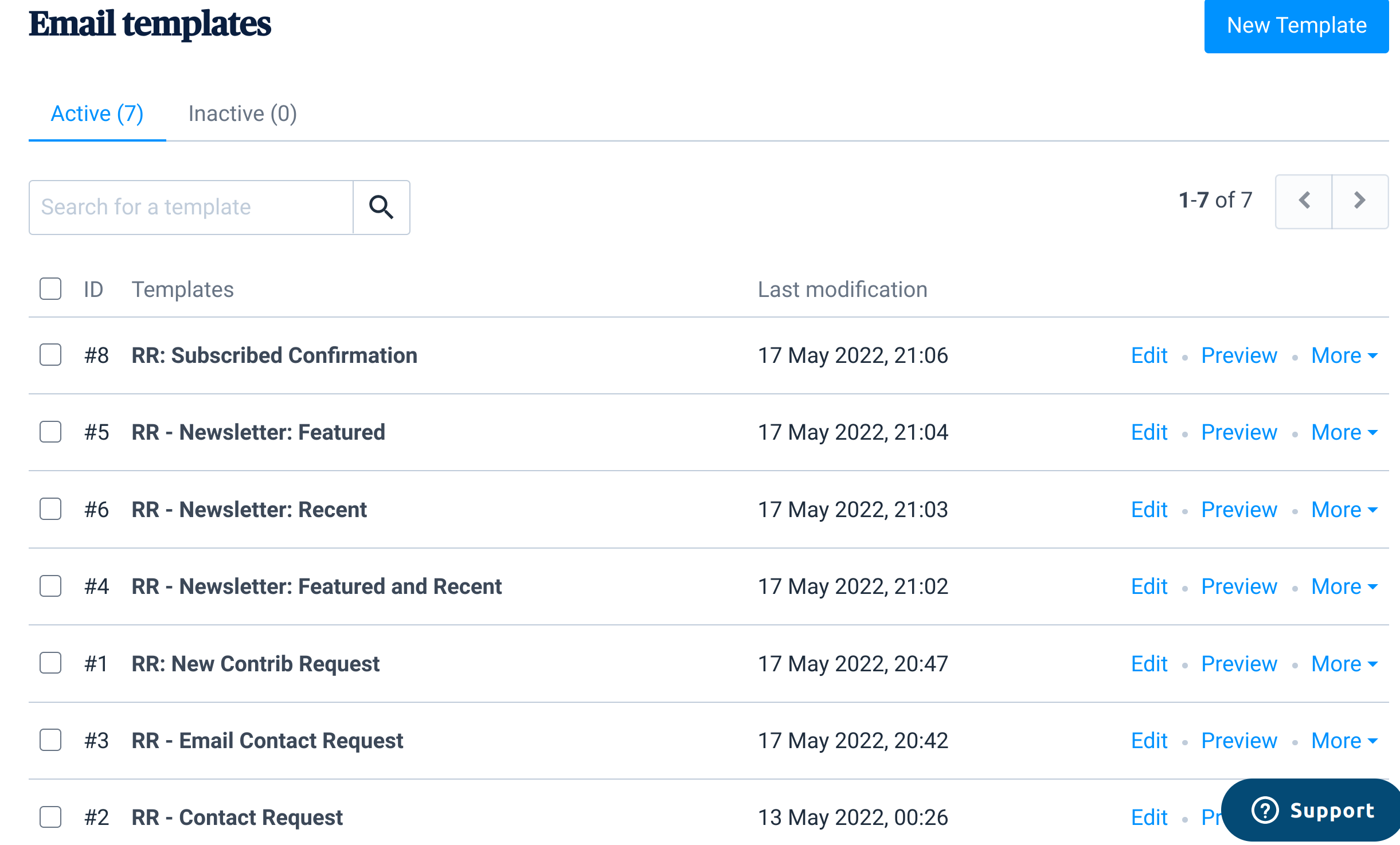Viewport: 1400px width, 845px height.
Task: Edit the Featured and Recent template
Action: click(1149, 586)
